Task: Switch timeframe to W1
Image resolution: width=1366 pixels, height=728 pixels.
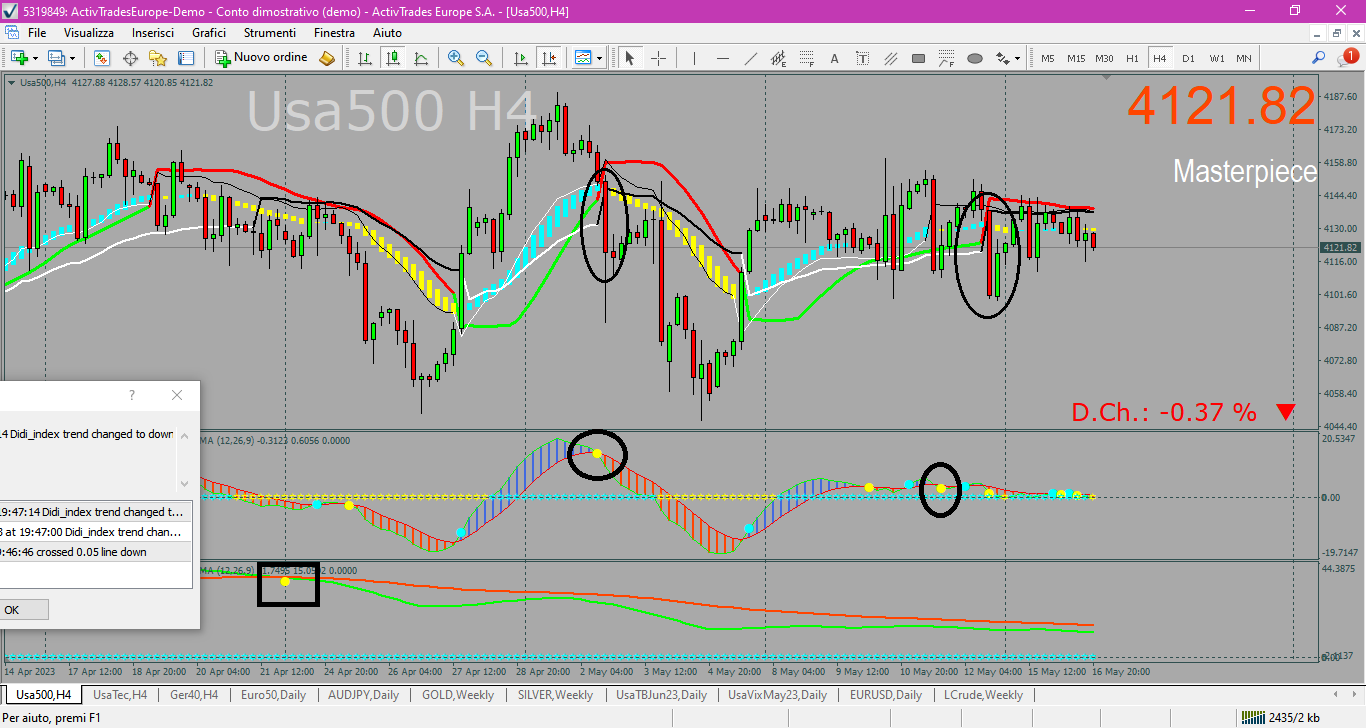Action: point(1216,58)
